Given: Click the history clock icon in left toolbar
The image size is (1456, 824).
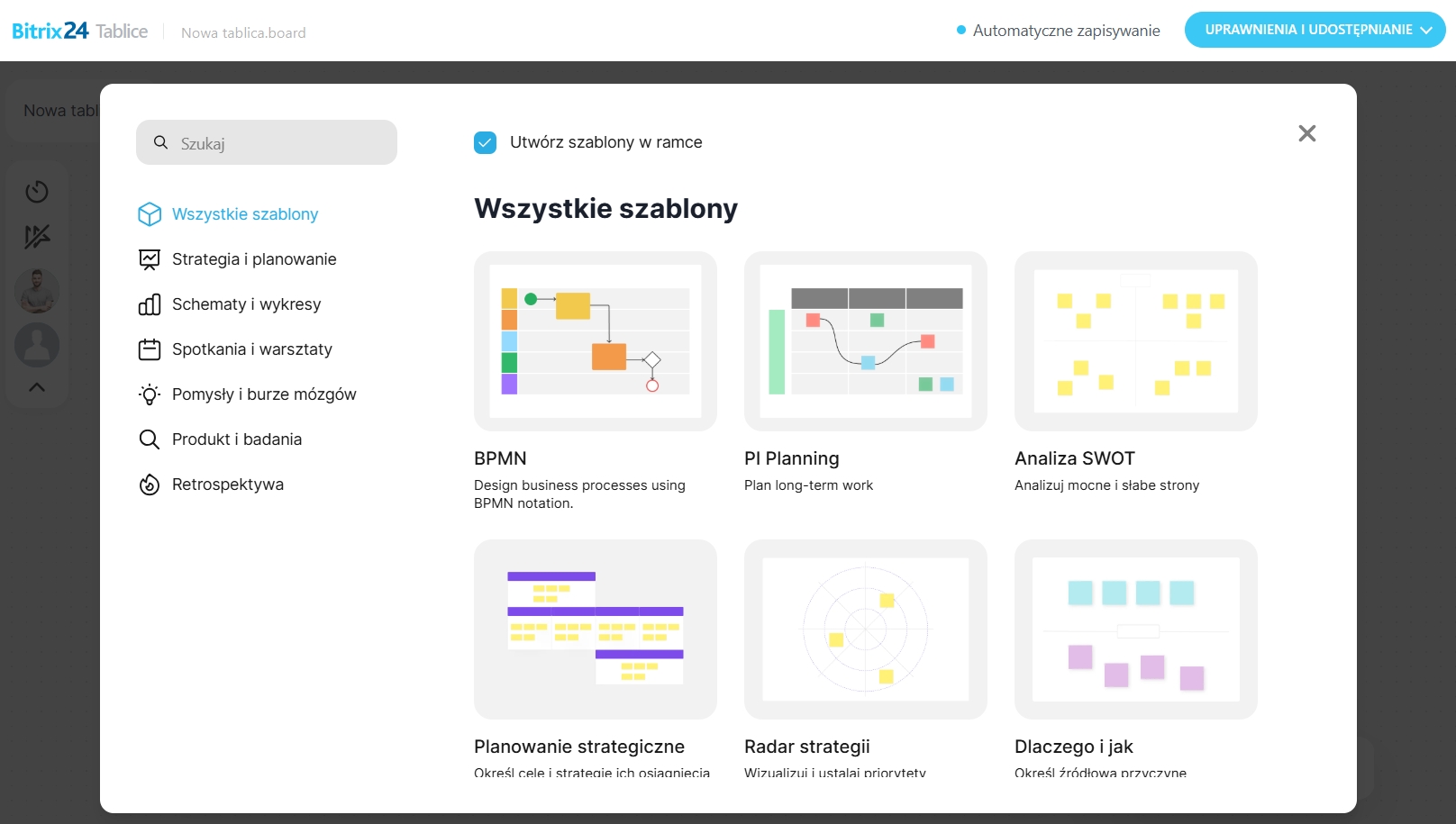Looking at the screenshot, I should coord(37,191).
